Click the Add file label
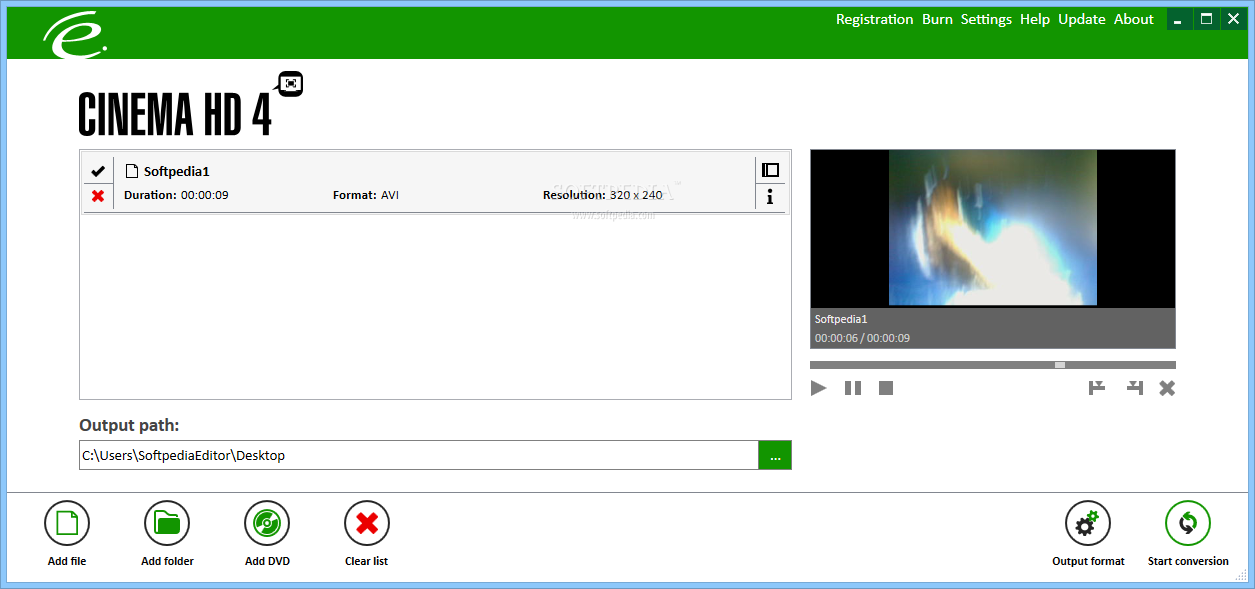The width and height of the screenshot is (1255, 589). coord(67,561)
